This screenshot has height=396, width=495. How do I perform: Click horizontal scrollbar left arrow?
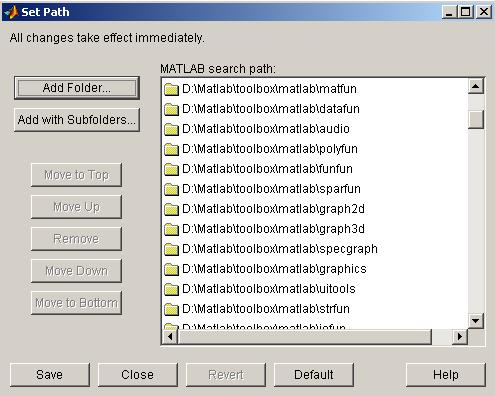(170, 337)
